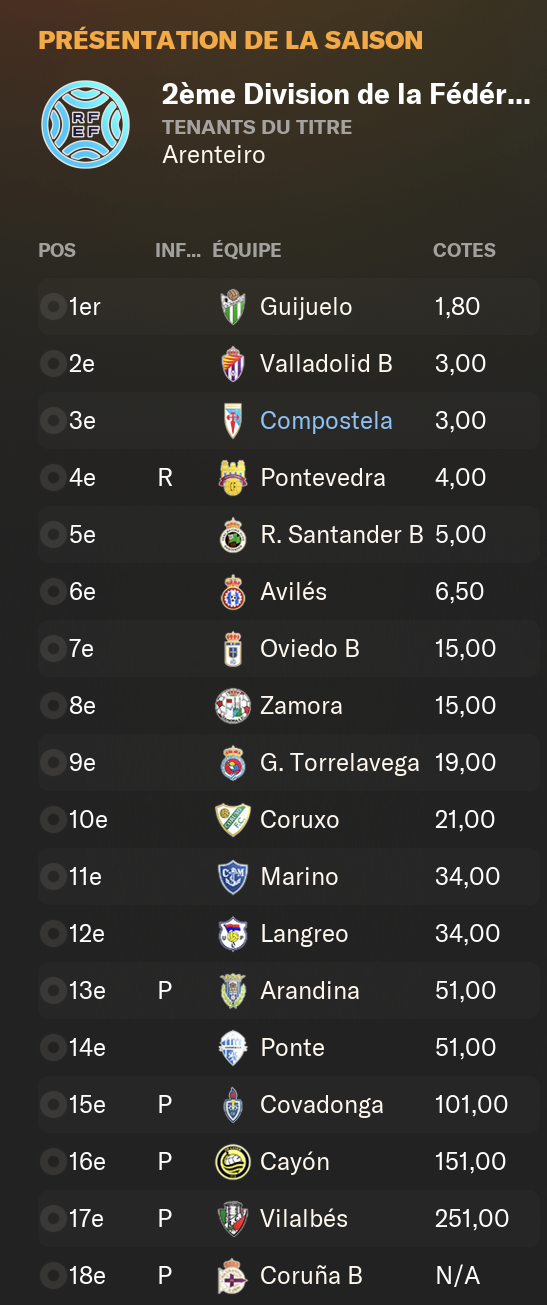This screenshot has height=1305, width=547.
Task: Click the 2ème Division de la Fédér... title
Action: pyautogui.click(x=346, y=96)
